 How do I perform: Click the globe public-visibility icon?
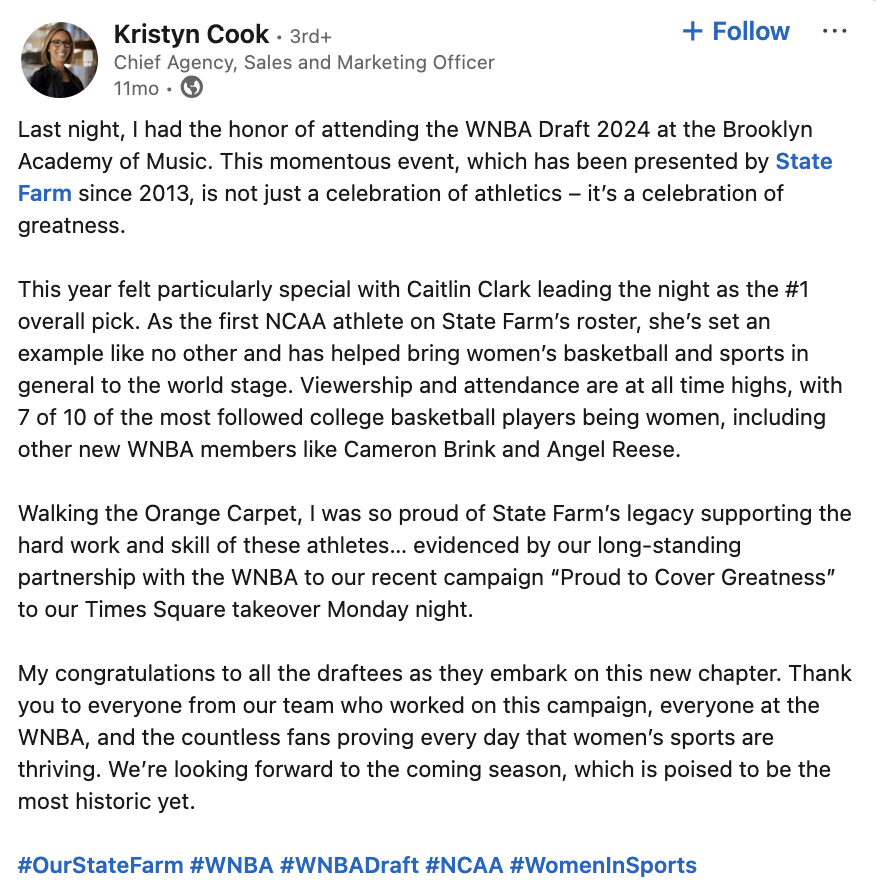tap(192, 88)
